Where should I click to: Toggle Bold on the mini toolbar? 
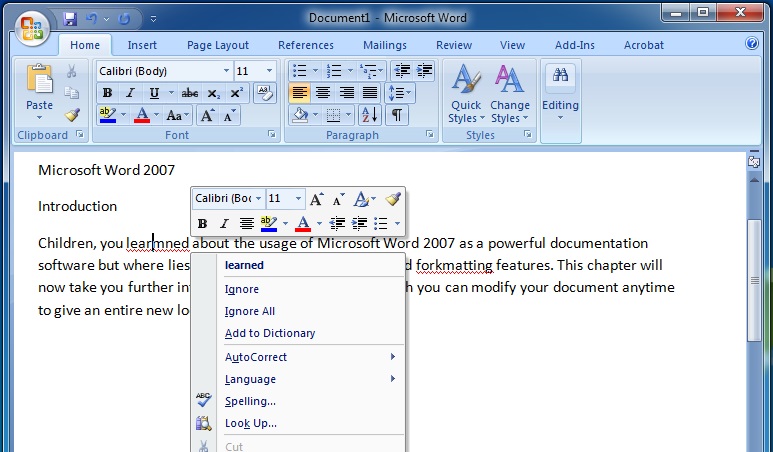(202, 224)
